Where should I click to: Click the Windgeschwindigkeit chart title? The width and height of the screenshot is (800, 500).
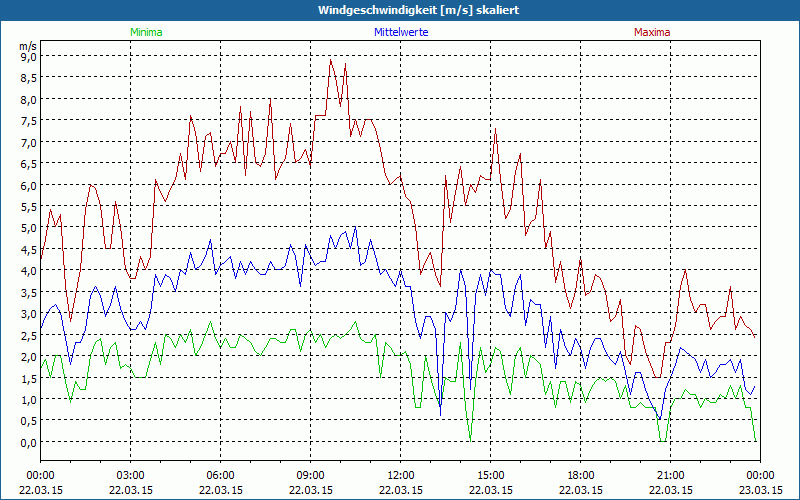(x=418, y=10)
